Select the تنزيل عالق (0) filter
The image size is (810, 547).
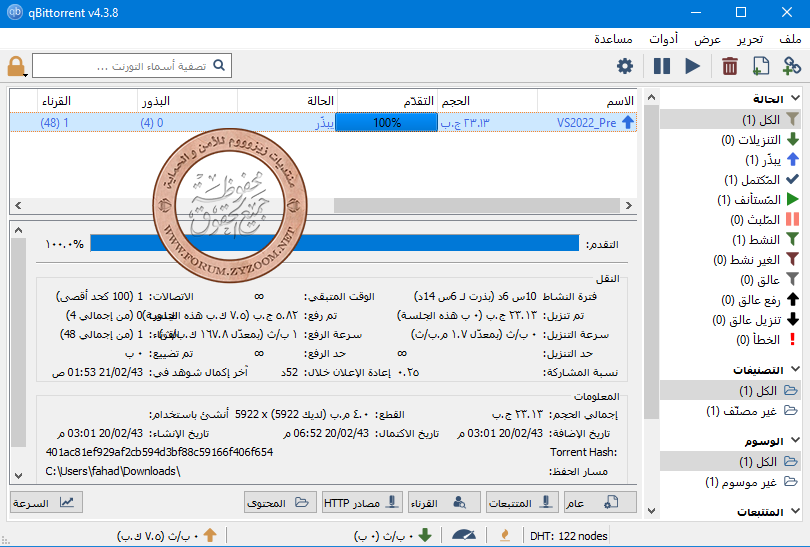(730, 320)
